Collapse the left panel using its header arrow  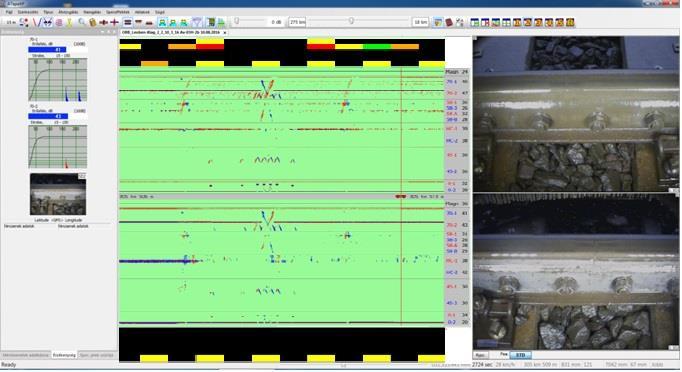[104, 32]
